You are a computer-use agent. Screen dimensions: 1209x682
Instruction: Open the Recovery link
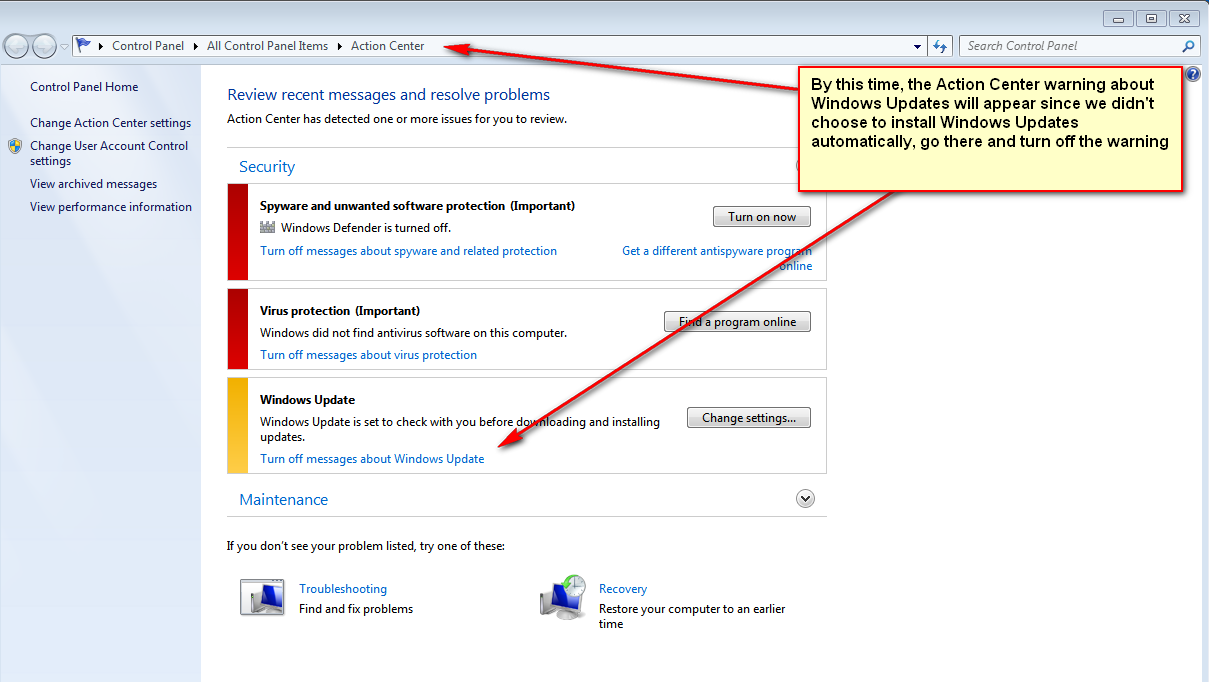coord(623,589)
